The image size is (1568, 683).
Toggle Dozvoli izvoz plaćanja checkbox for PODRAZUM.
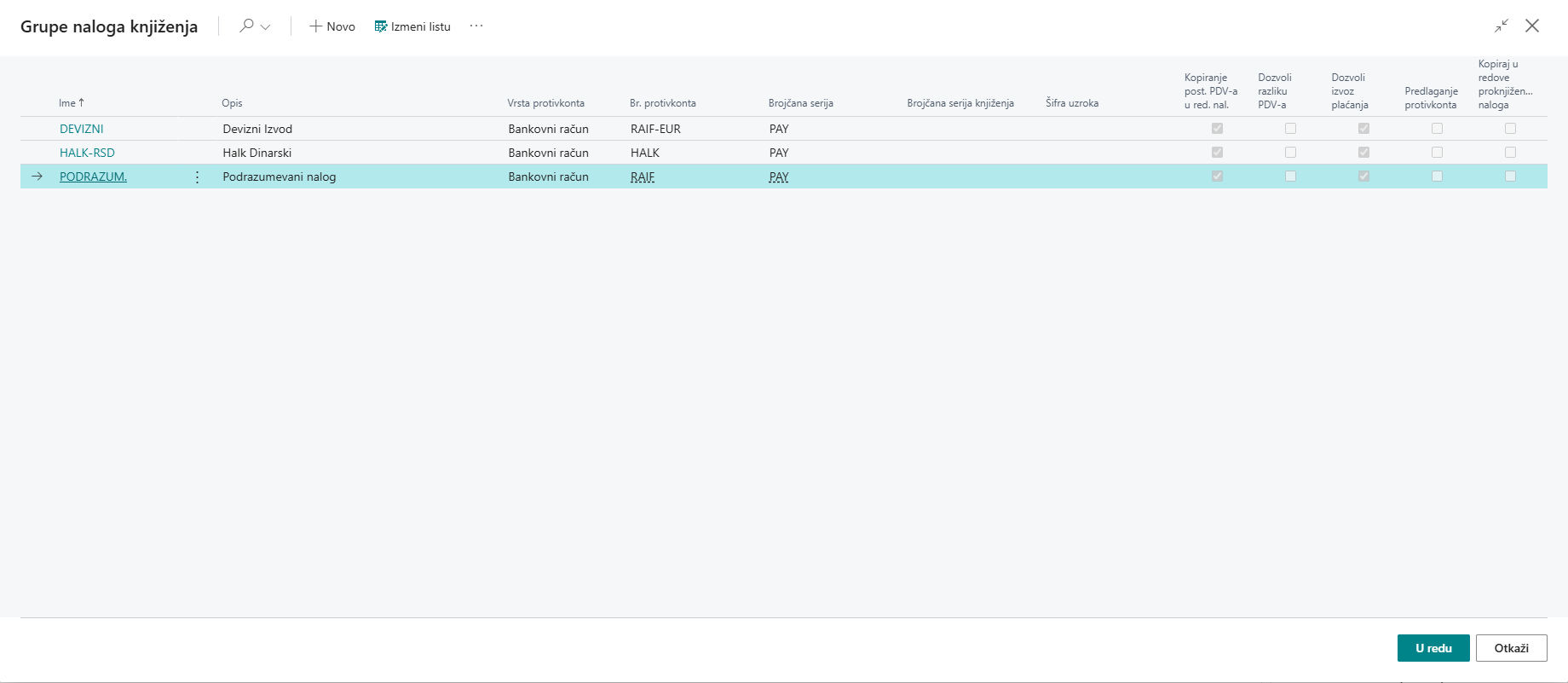pos(1363,177)
